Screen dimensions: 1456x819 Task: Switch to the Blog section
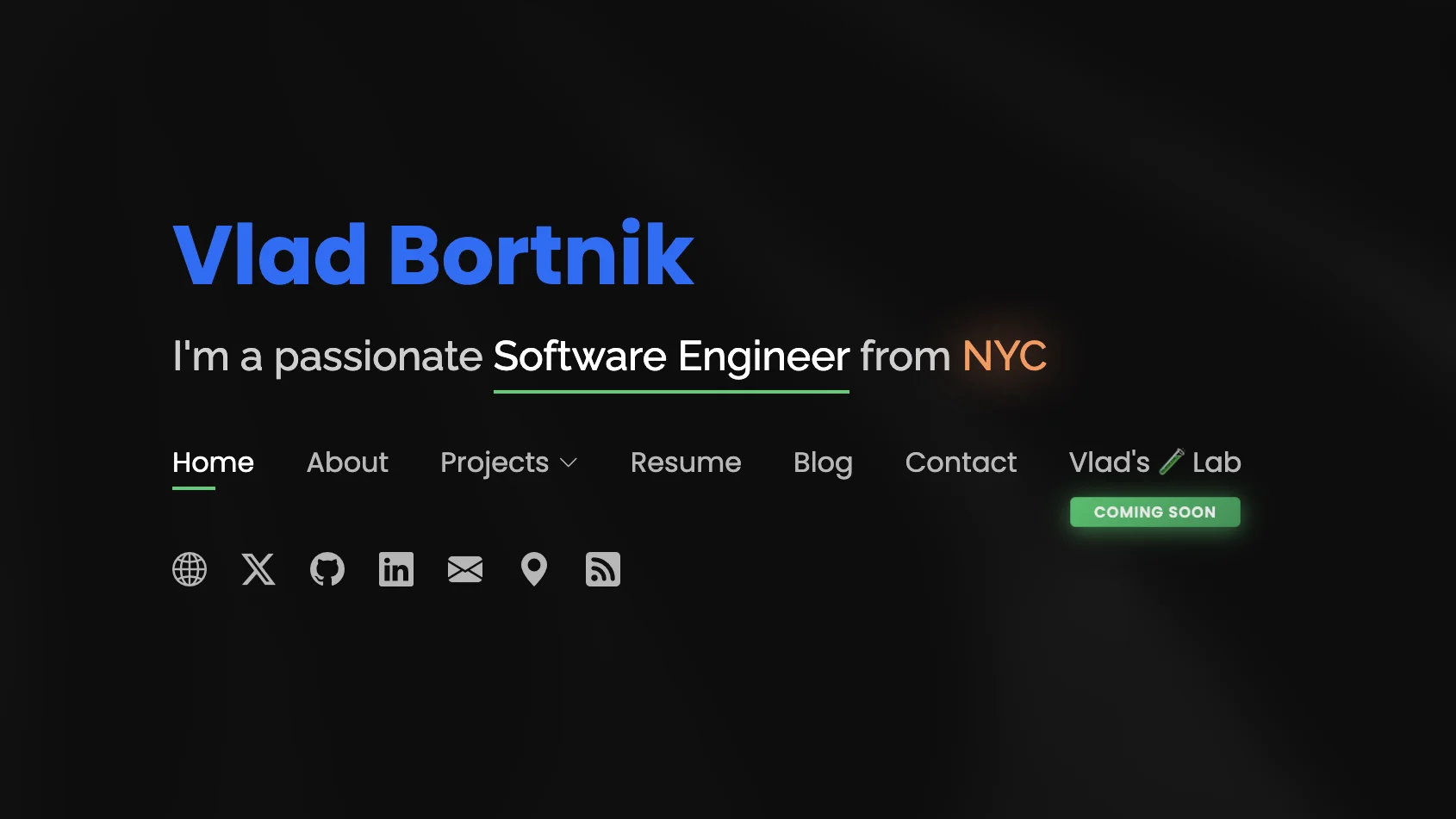822,462
